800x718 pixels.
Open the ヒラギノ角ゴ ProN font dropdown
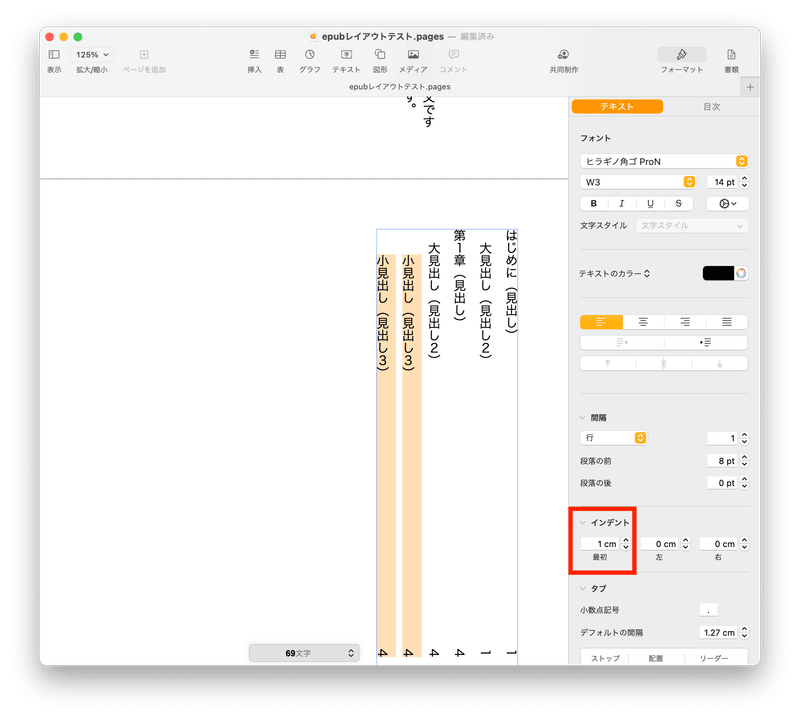coord(664,161)
